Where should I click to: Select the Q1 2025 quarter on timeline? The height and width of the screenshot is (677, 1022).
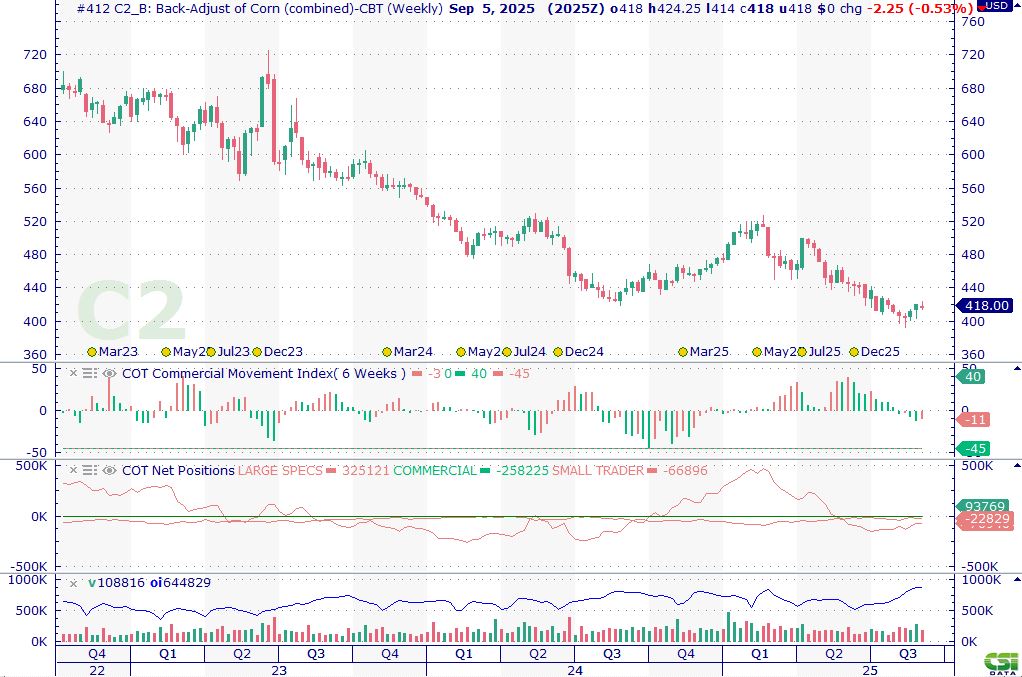tap(760, 653)
